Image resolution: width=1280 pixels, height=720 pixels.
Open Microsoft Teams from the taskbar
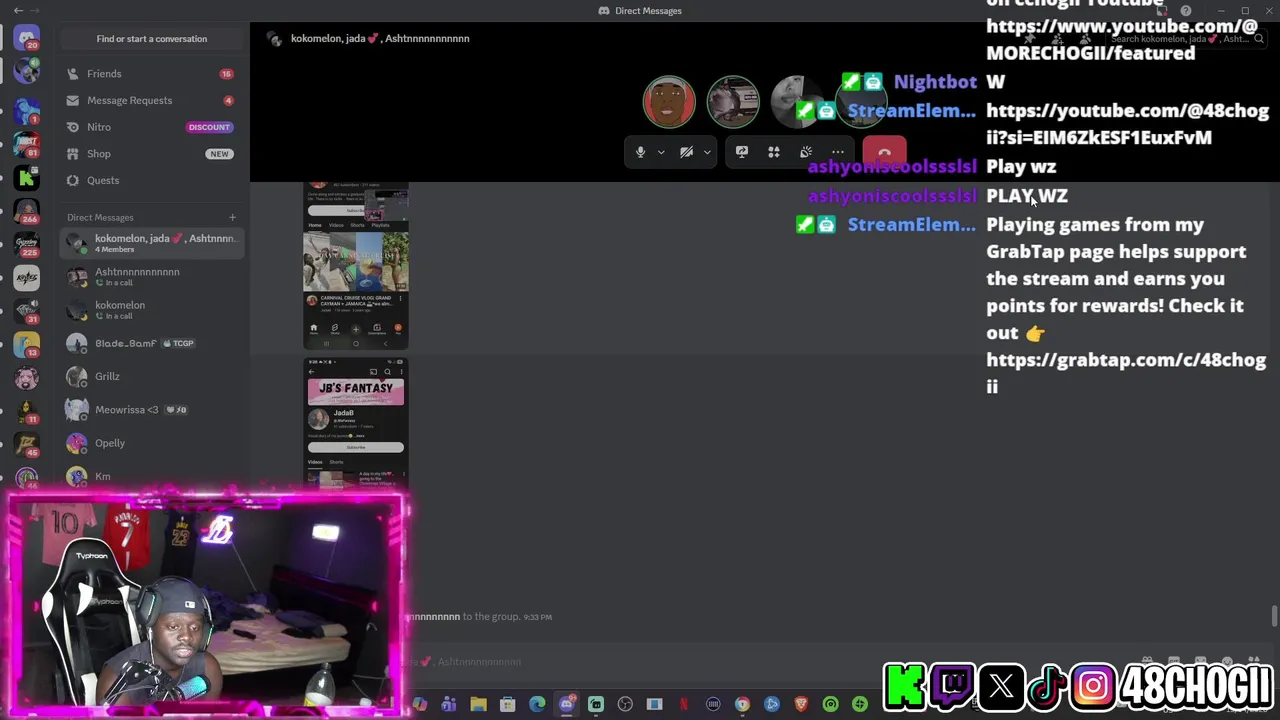tap(449, 705)
